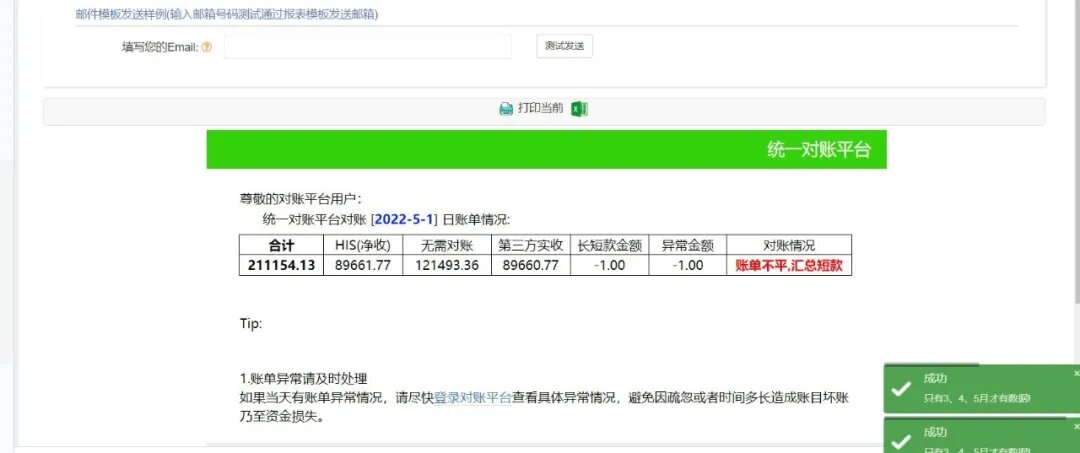Click the 211154.13 total amount cell

tap(281, 265)
